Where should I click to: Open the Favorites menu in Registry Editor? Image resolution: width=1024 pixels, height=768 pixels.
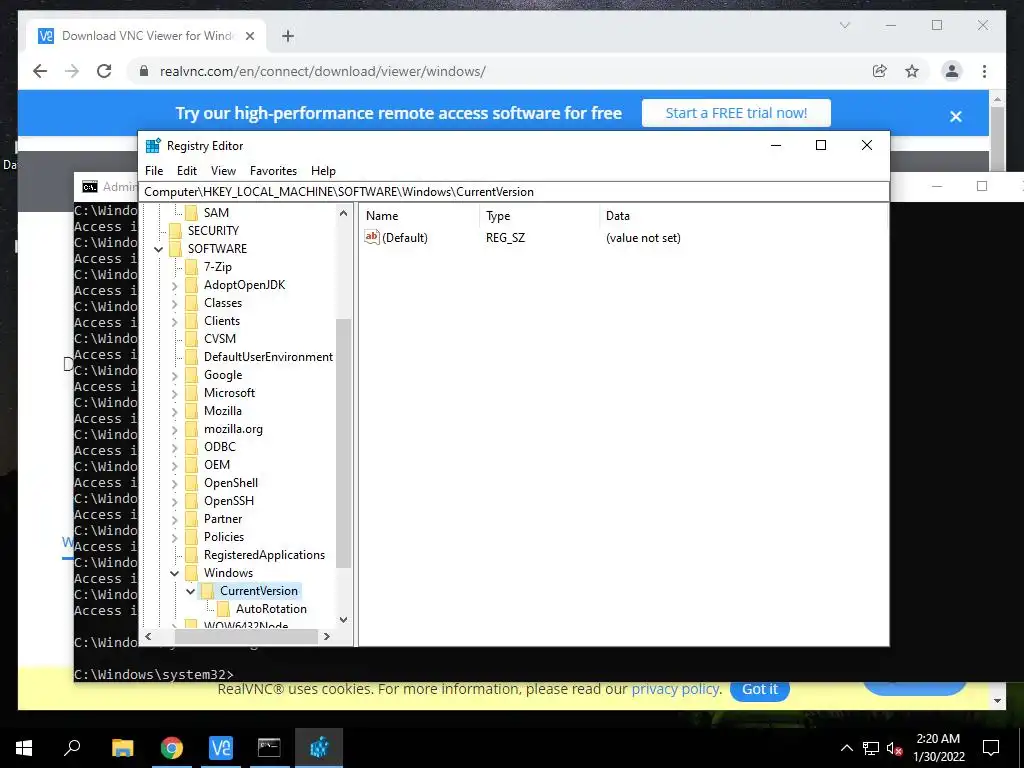273,170
